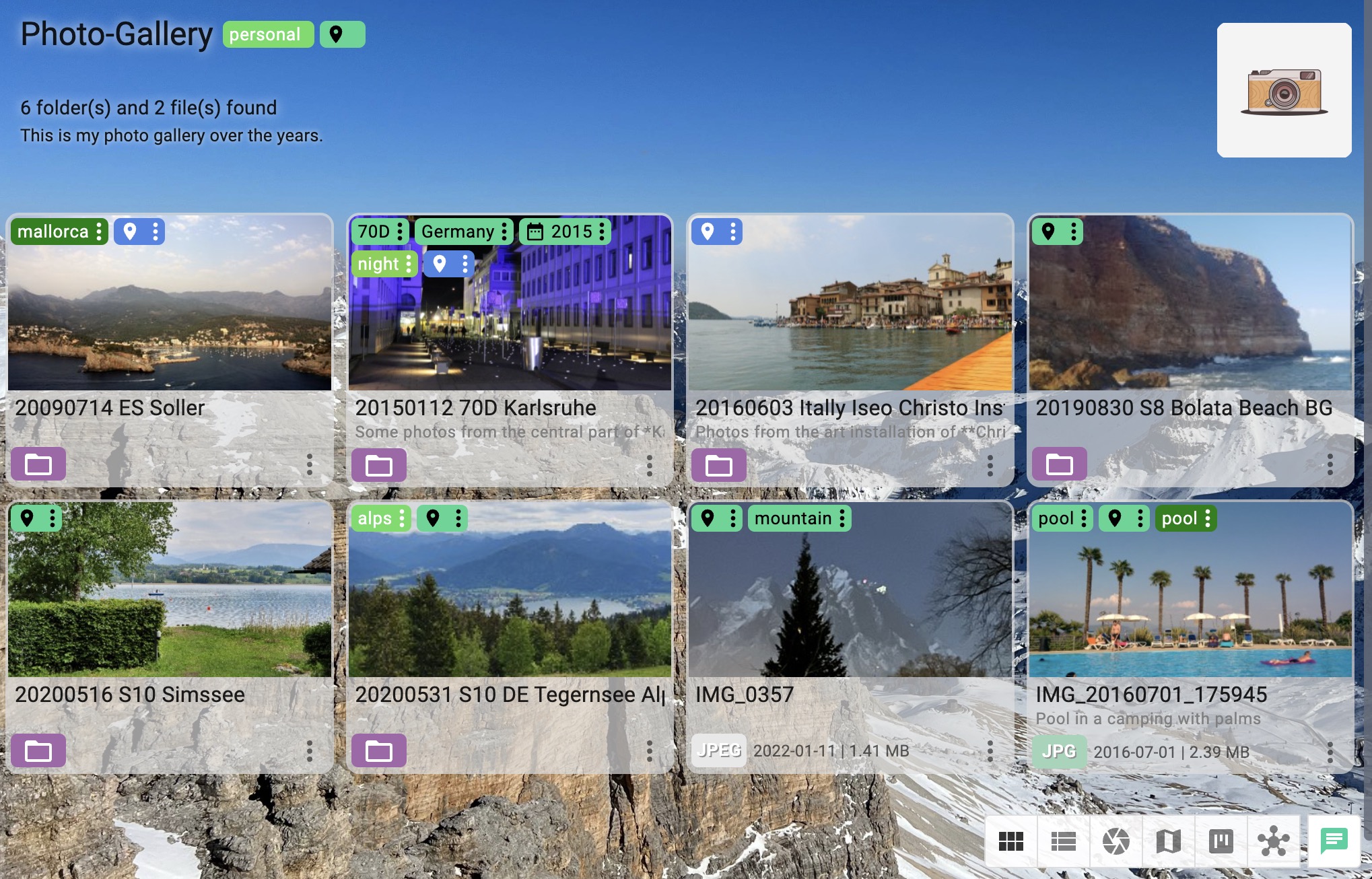
Task: Click the camera logo in the top-right corner
Action: coord(1283,92)
